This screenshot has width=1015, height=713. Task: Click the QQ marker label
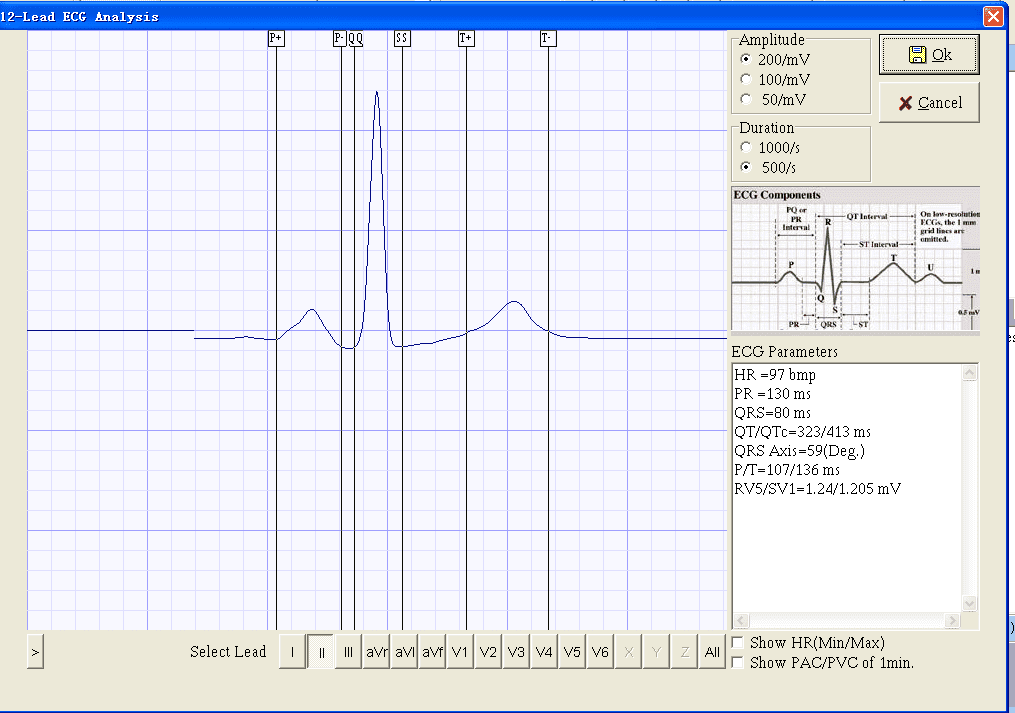click(355, 38)
